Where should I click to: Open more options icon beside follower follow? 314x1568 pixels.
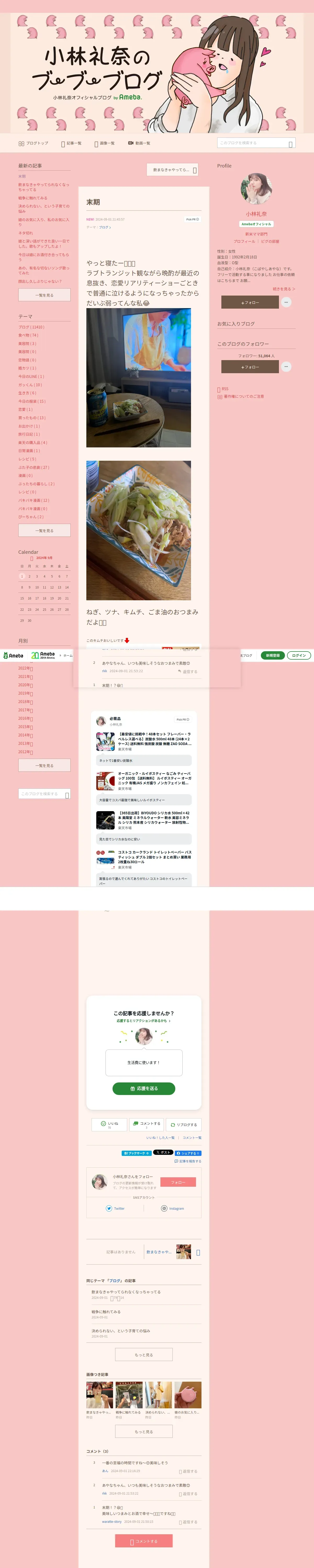point(287,366)
